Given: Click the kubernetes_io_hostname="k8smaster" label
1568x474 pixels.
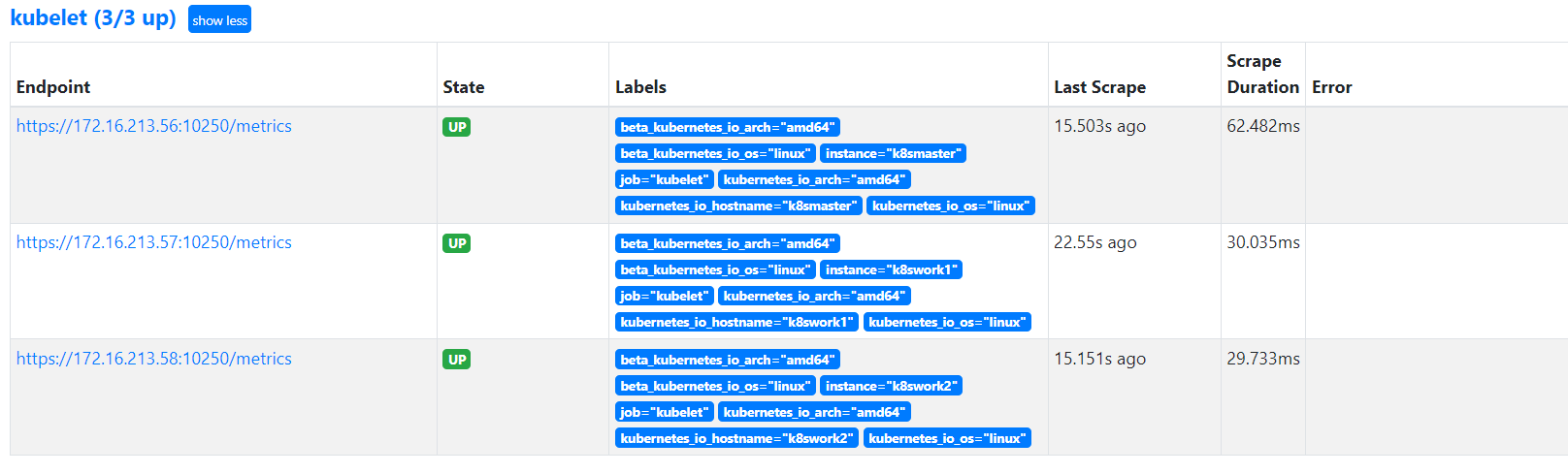Looking at the screenshot, I should click(738, 205).
